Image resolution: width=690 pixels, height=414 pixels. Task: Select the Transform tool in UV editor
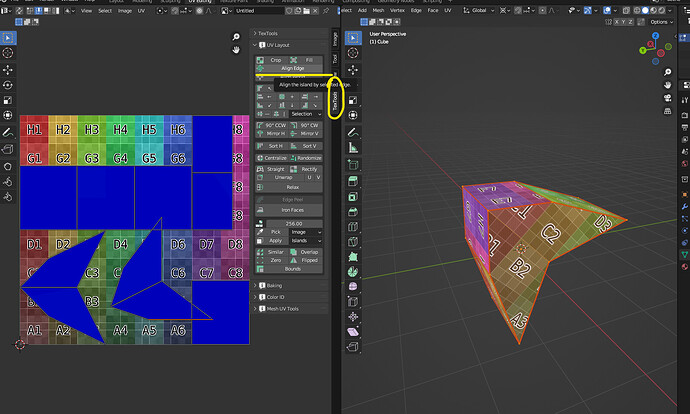point(8,115)
